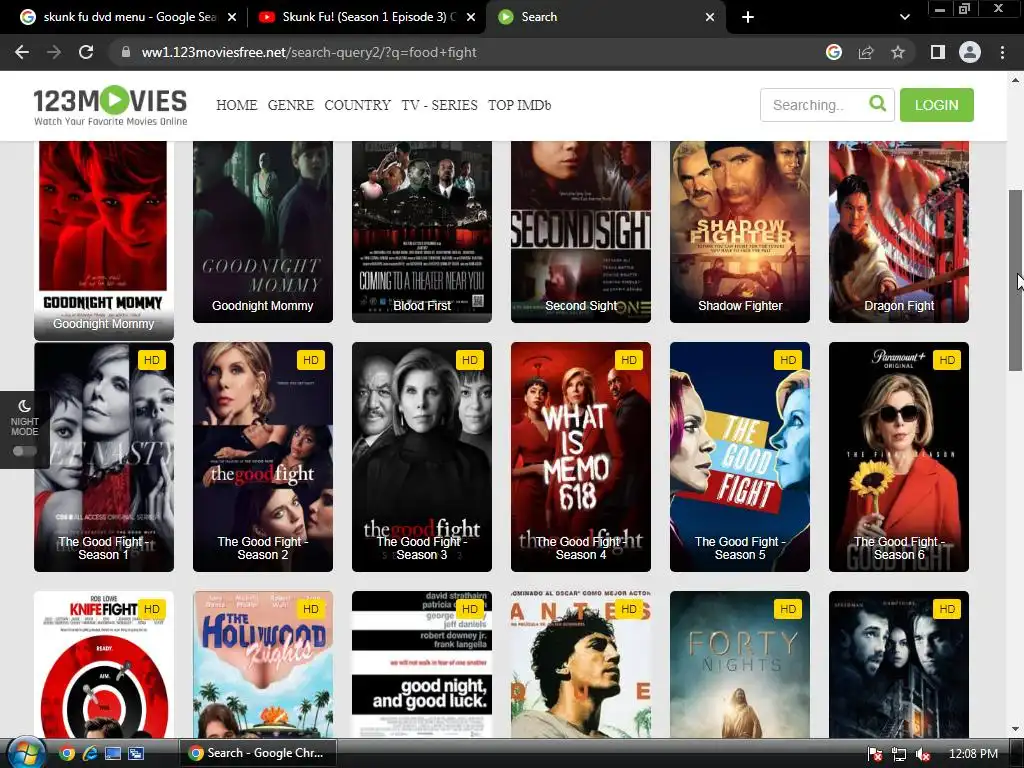View the site lock icon info
Viewport: 1024px width, 768px height.
(x=125, y=52)
